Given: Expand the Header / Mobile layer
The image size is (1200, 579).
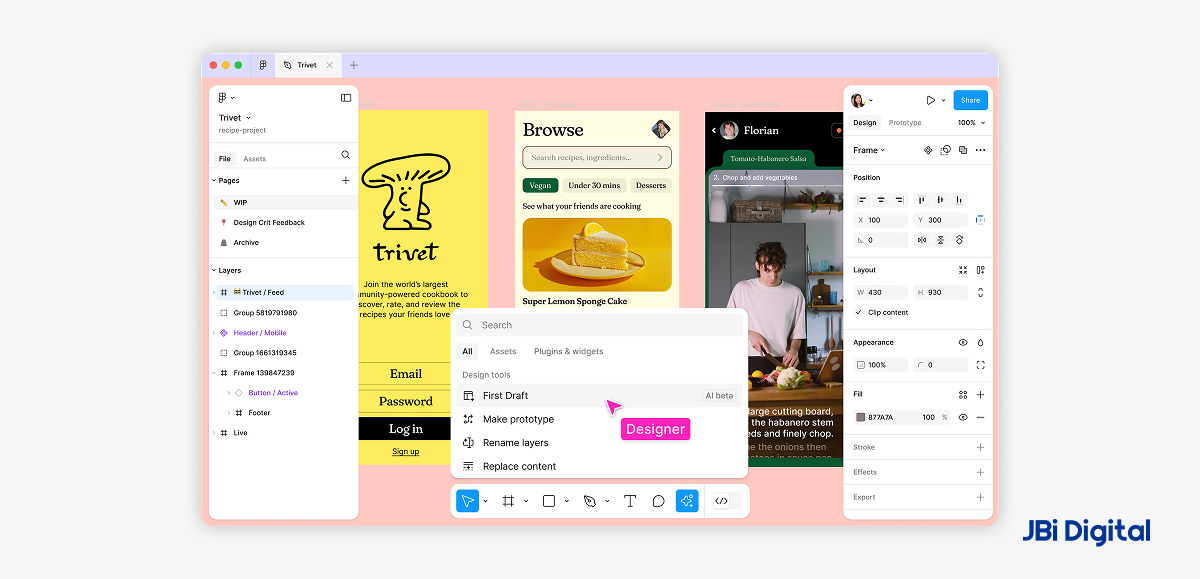Looking at the screenshot, I should pyautogui.click(x=214, y=333).
